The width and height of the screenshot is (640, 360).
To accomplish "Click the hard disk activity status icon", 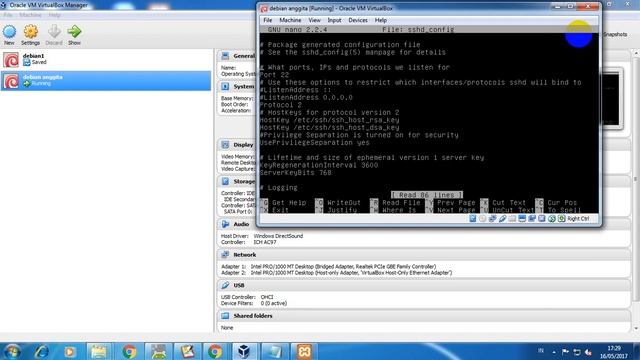I will 473,219.
